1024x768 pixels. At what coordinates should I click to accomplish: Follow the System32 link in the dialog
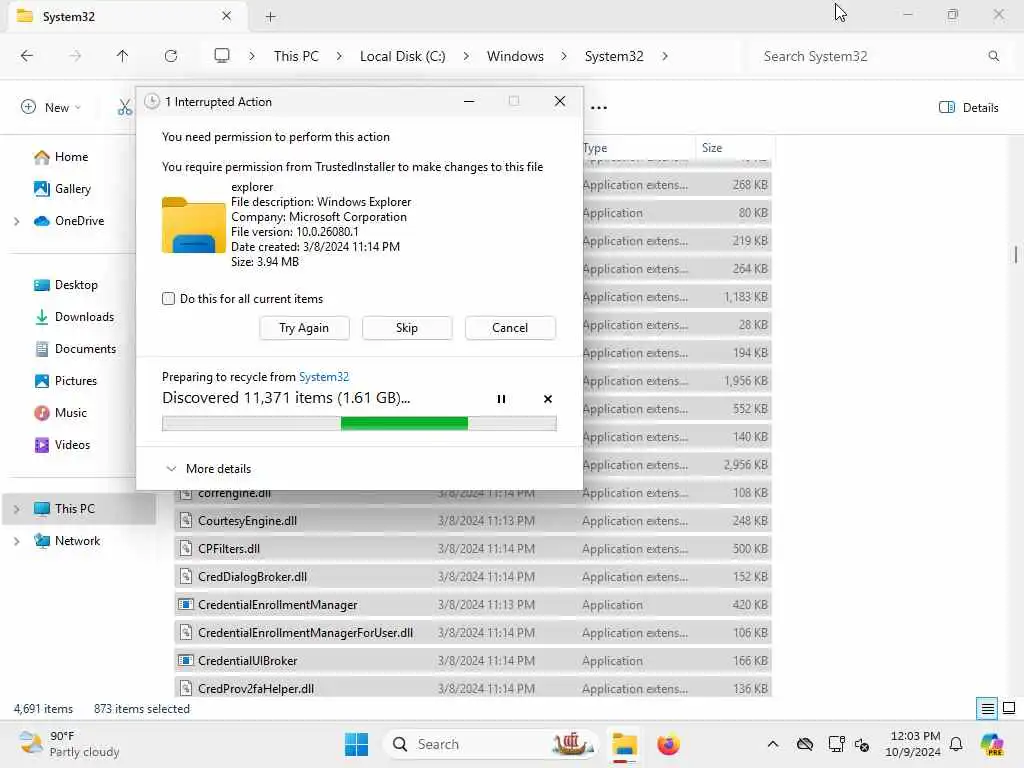pyautogui.click(x=324, y=377)
